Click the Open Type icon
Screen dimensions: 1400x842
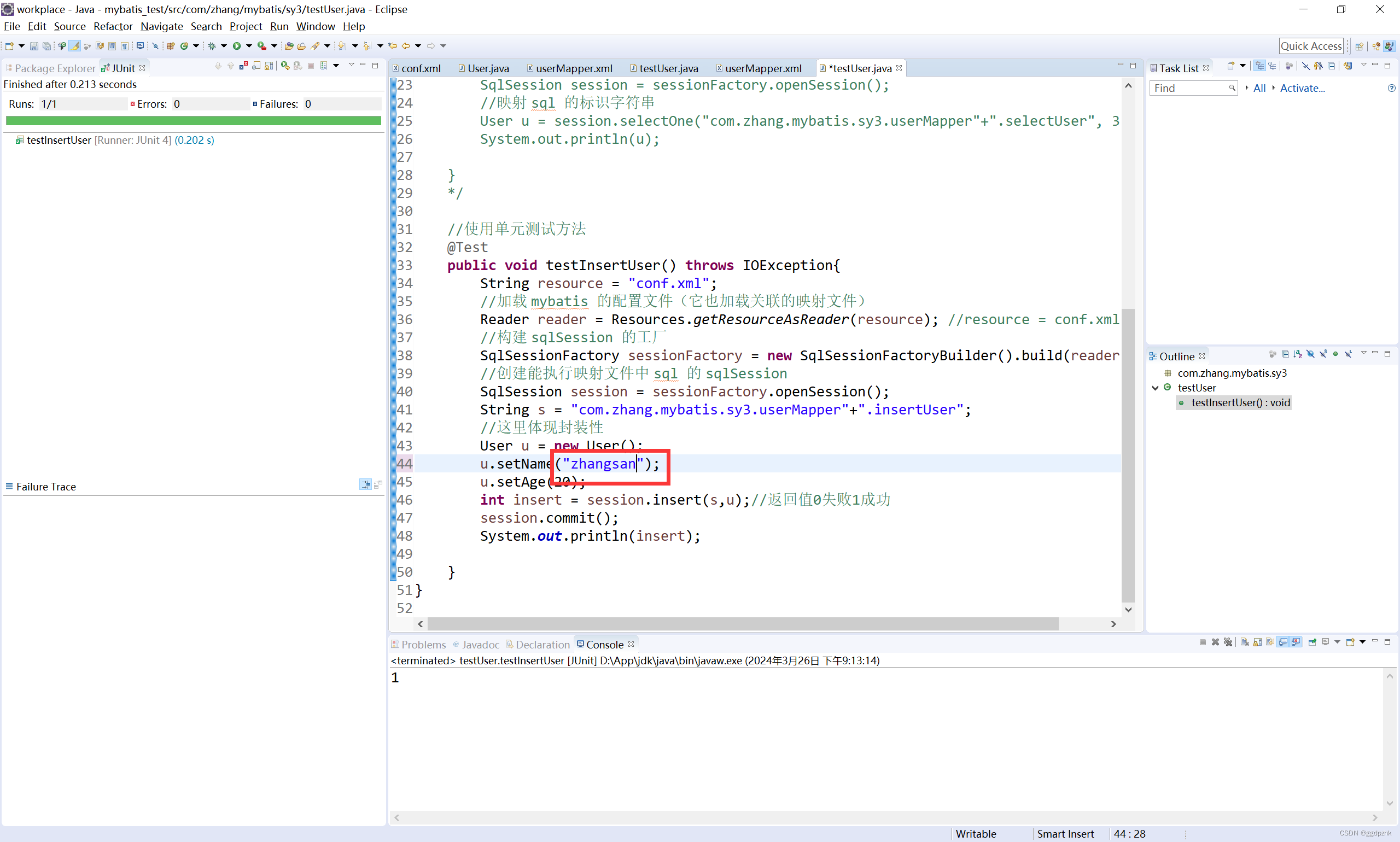[289, 46]
